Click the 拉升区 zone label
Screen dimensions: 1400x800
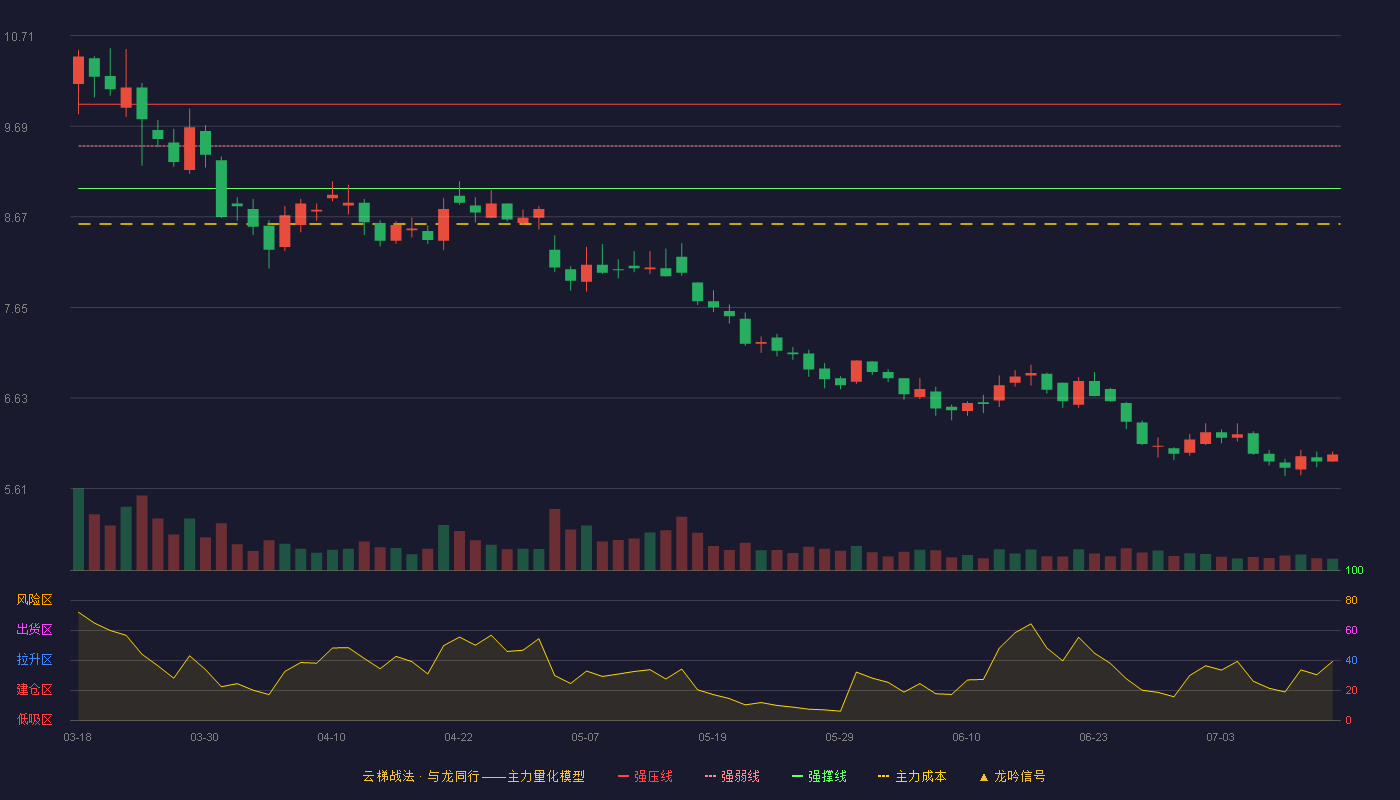(x=34, y=660)
